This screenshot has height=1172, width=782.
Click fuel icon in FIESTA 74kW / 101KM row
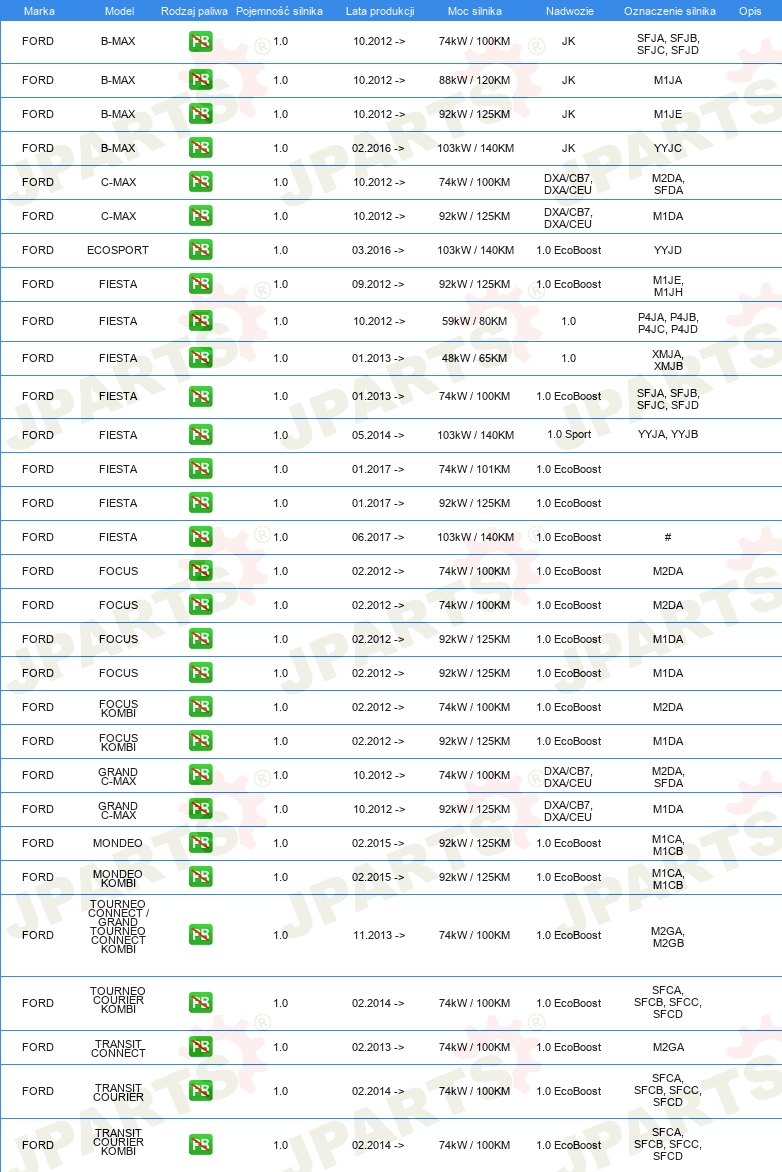[200, 469]
